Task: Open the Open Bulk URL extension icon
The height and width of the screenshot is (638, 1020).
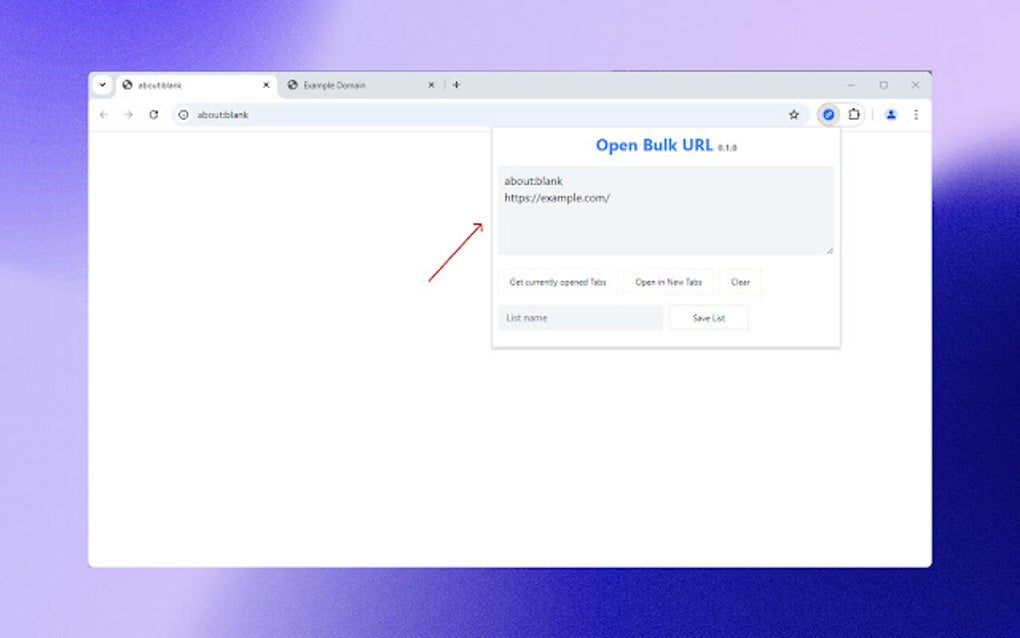Action: click(x=829, y=114)
